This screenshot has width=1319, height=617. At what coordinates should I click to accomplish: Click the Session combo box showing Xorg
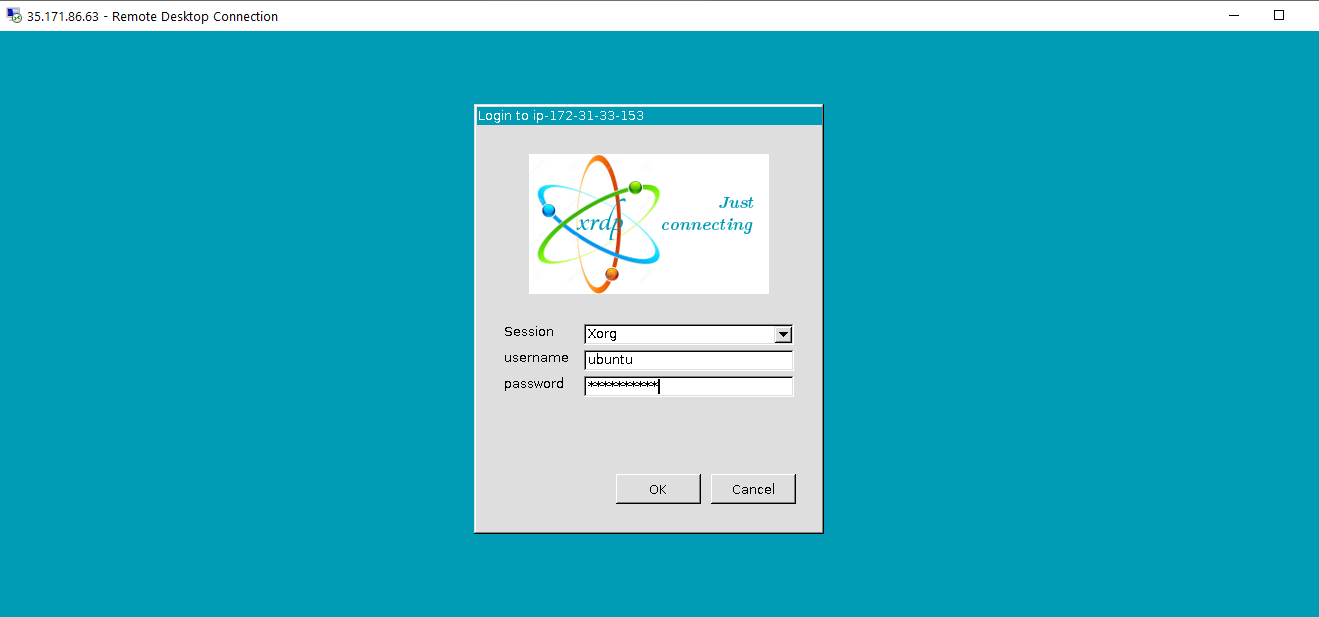(688, 334)
